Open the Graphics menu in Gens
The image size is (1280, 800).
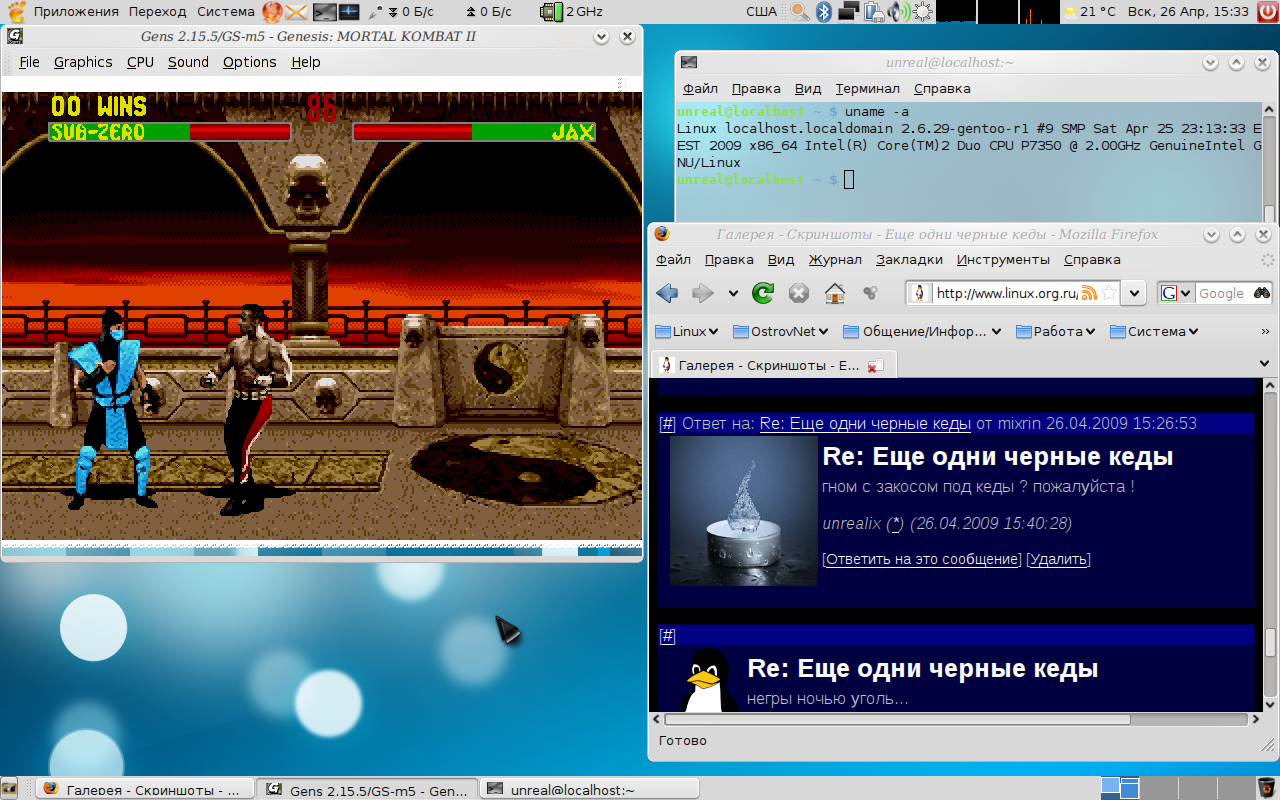(83, 62)
